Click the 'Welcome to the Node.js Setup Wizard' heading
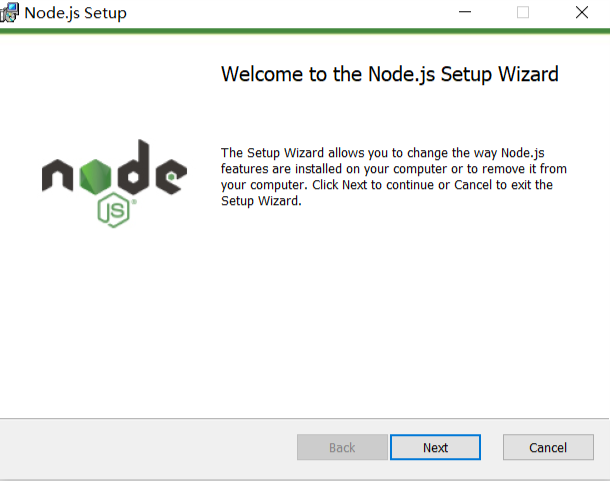Image resolution: width=610 pixels, height=481 pixels. click(390, 74)
